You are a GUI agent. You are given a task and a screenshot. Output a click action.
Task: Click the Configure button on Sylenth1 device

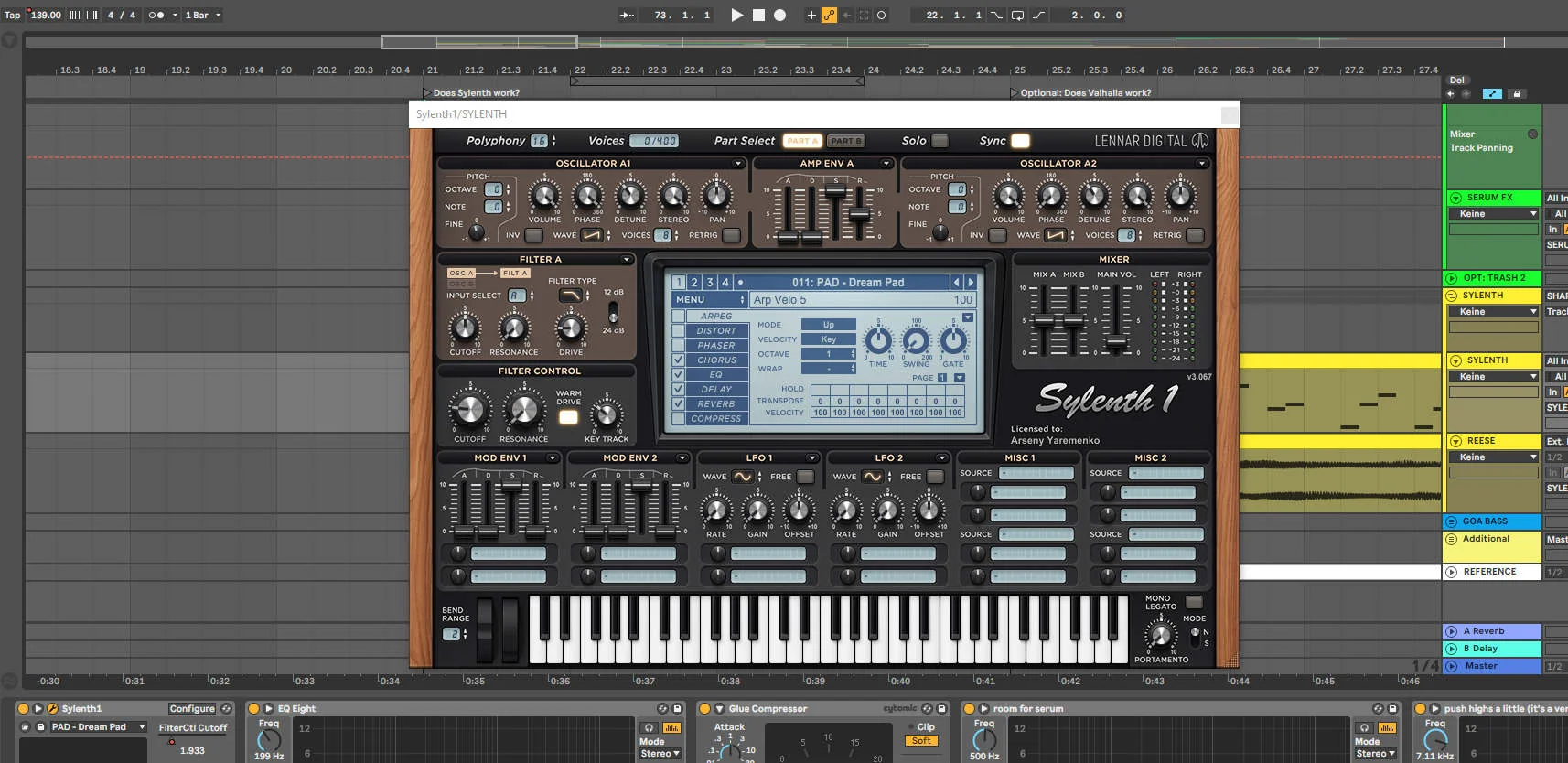click(192, 709)
